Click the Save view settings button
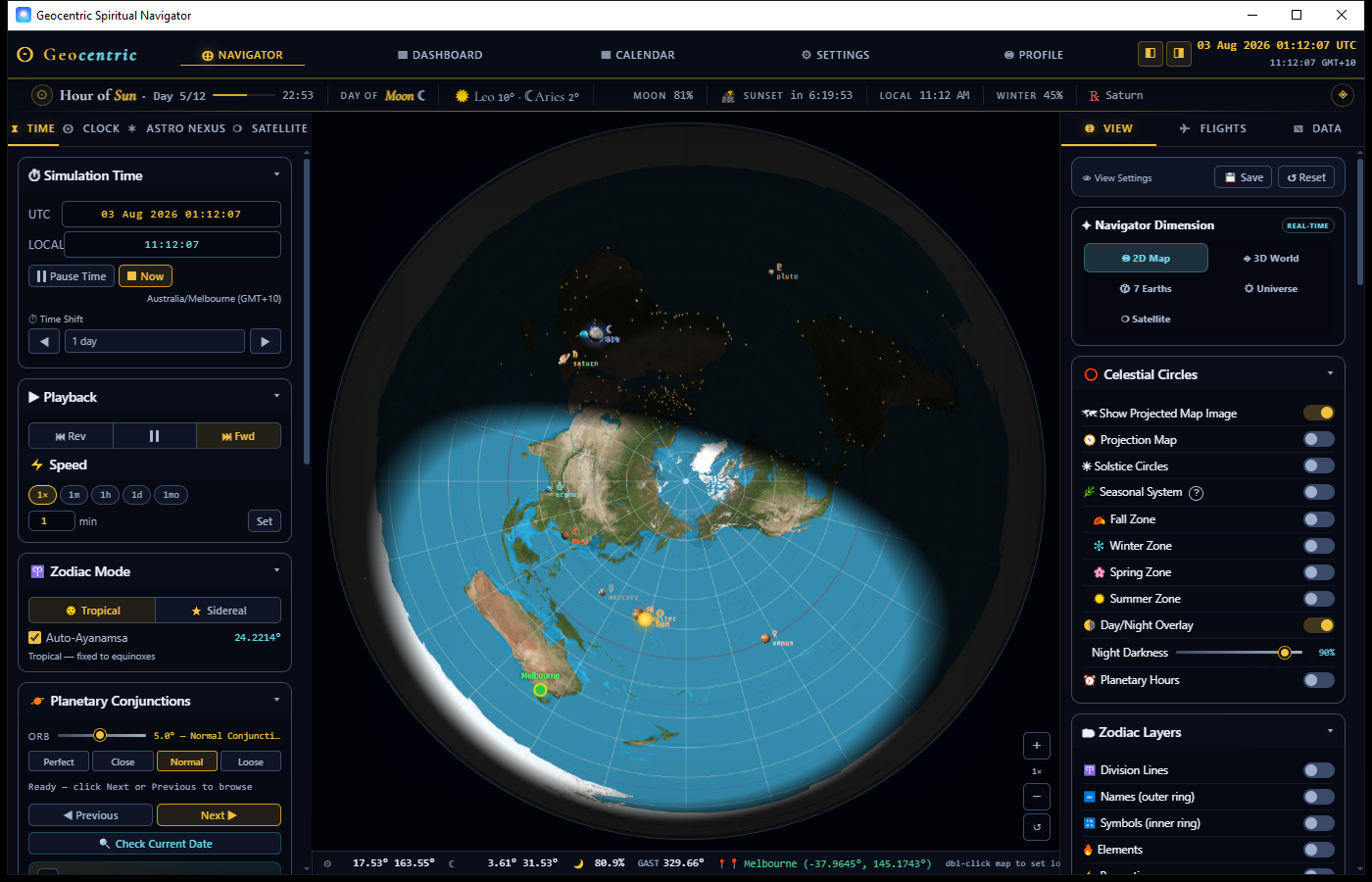The height and width of the screenshot is (882, 1372). click(1243, 177)
